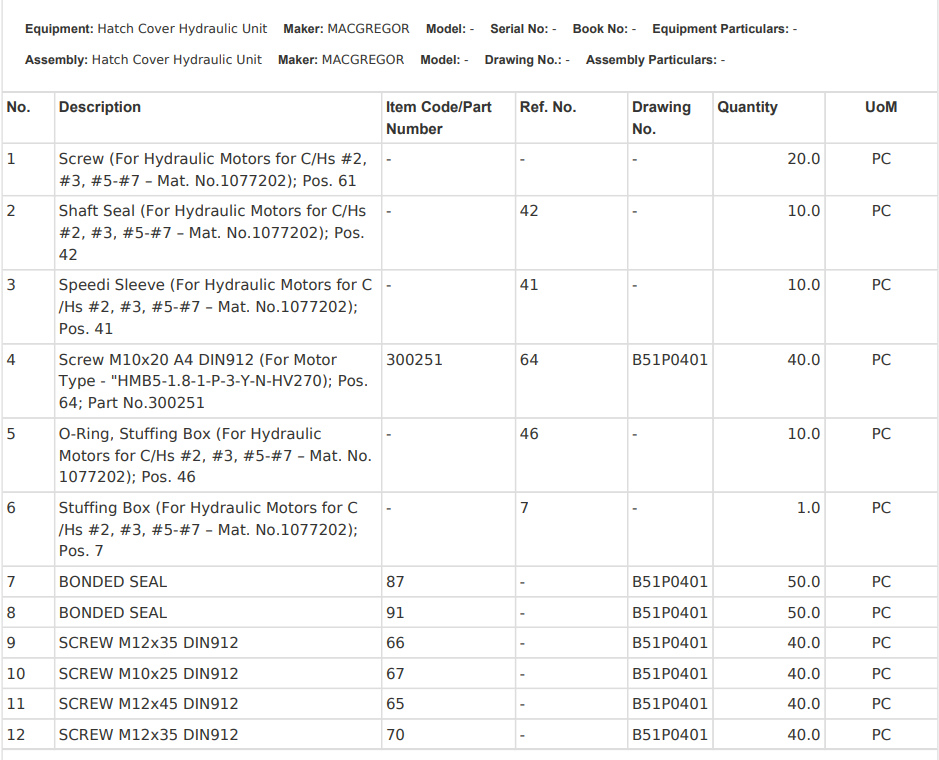
Task: Select the O-Ring, Stuffing Box description
Action: coord(214,455)
